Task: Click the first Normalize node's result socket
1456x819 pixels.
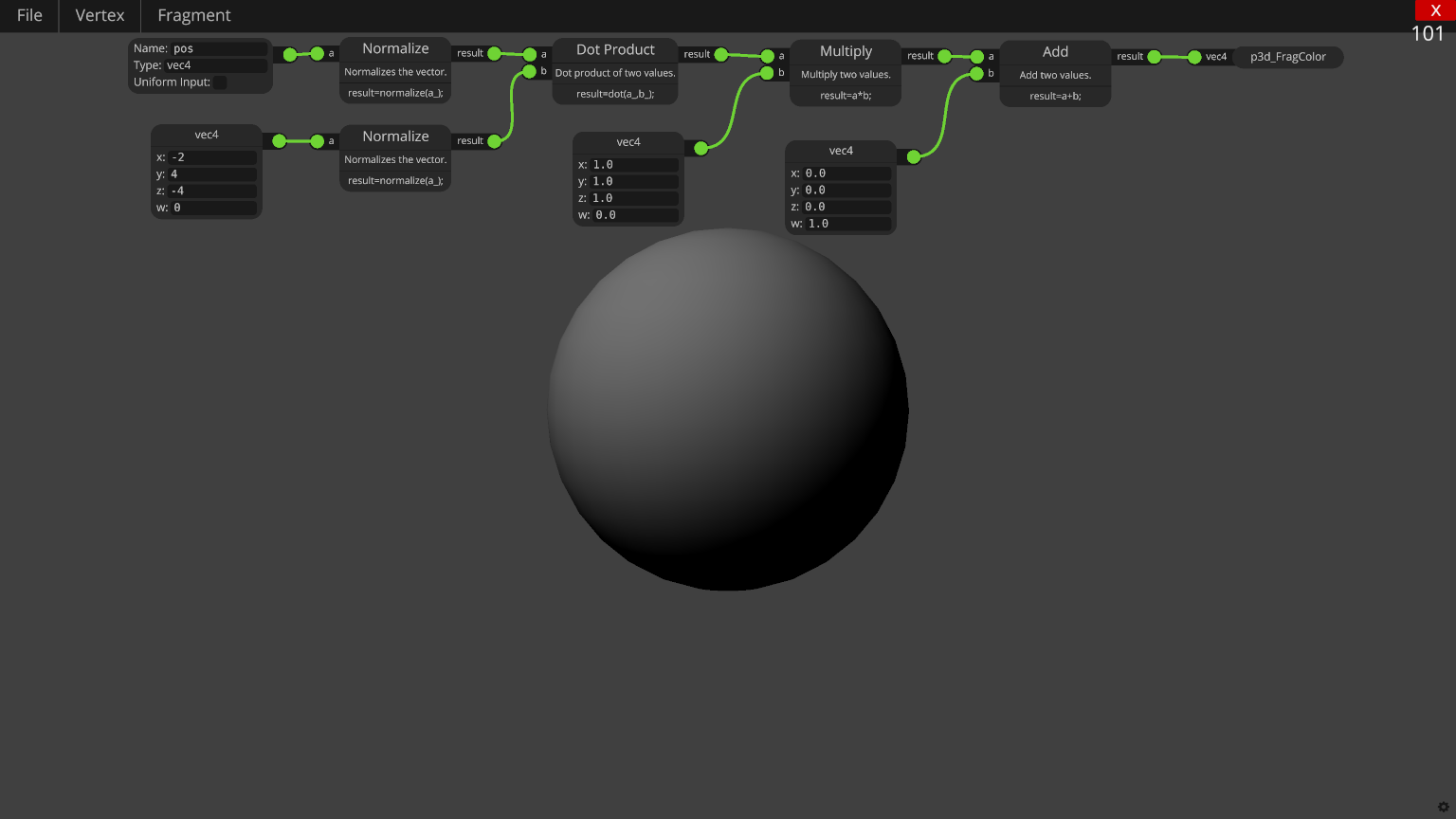Action: coord(493,53)
